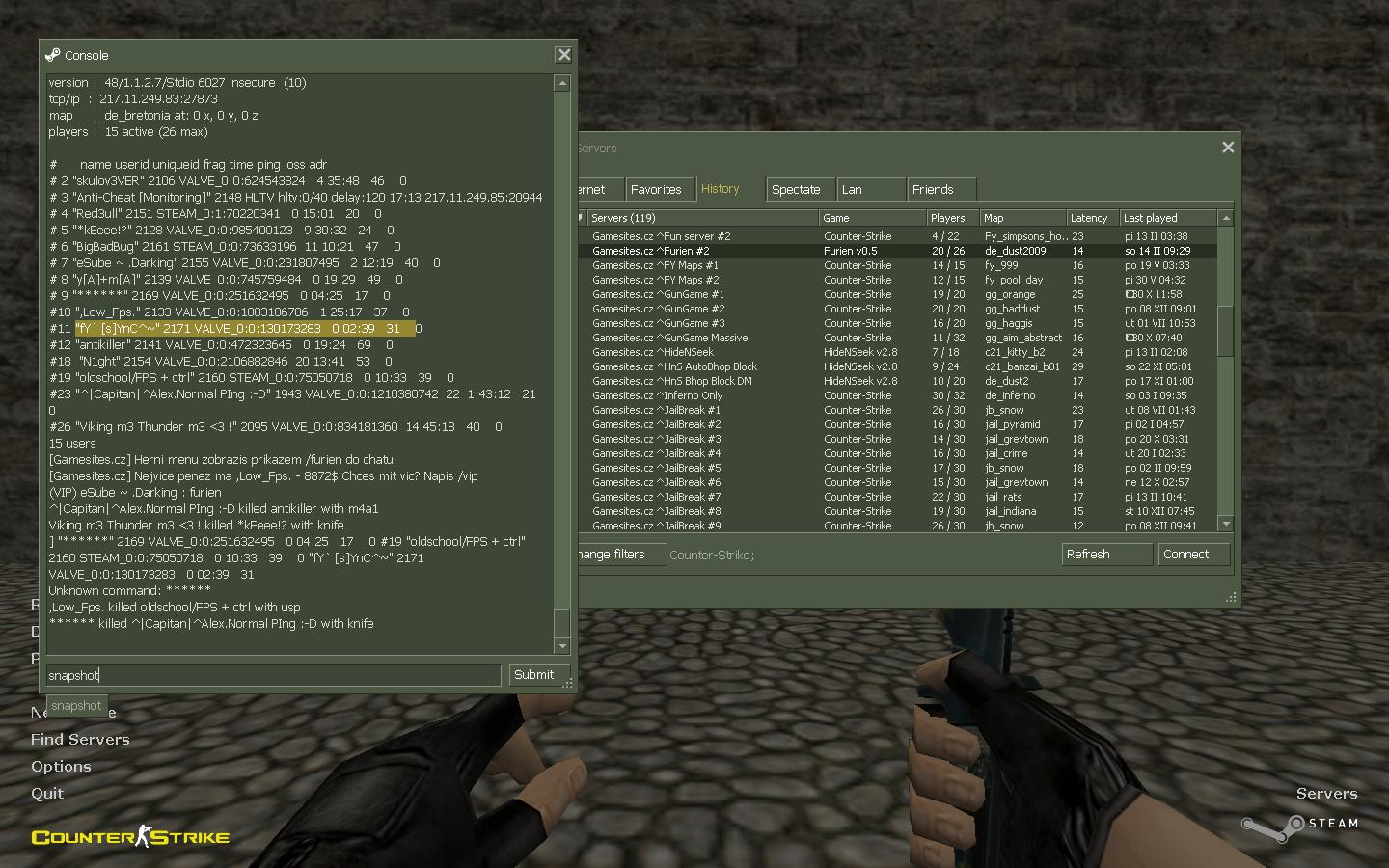The width and height of the screenshot is (1389, 868).
Task: Open the Spectate tab
Action: pos(796,190)
